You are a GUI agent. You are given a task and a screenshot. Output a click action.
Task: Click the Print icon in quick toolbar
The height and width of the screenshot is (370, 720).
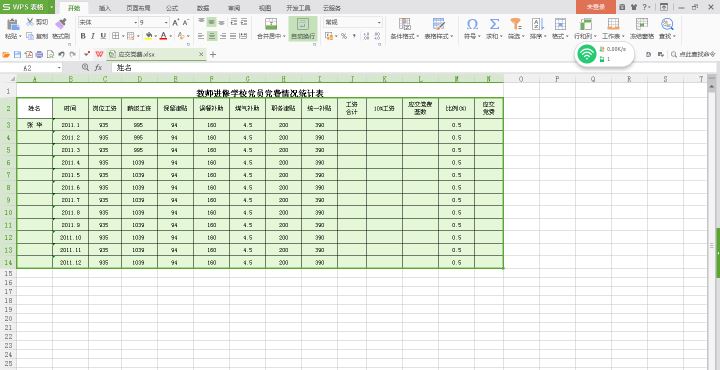(x=39, y=54)
